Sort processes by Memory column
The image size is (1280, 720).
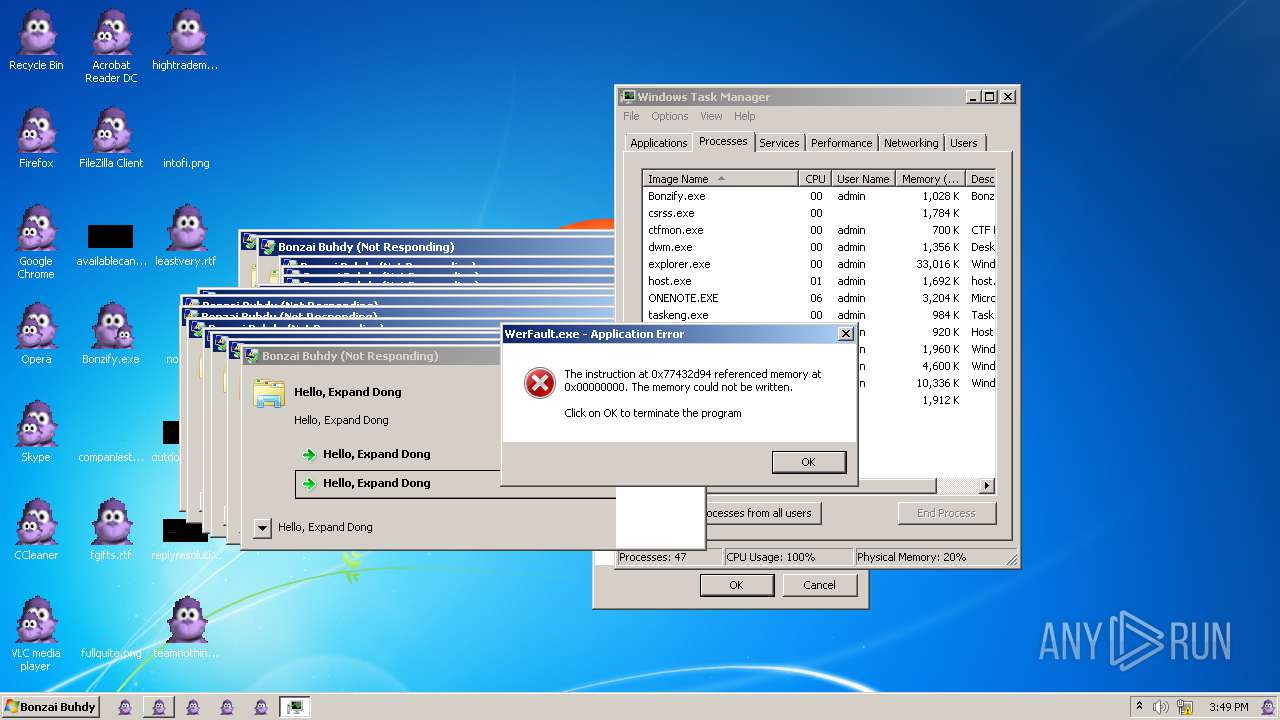tap(930, 179)
